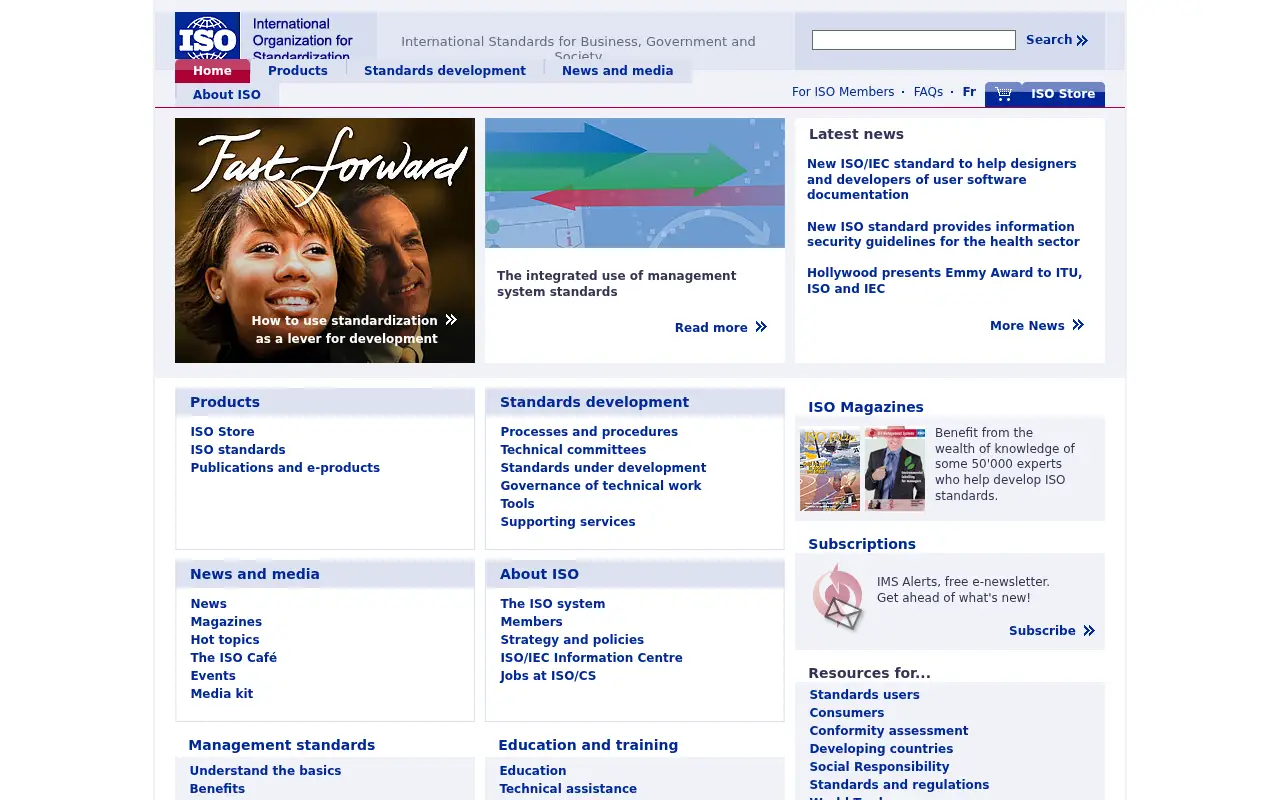The width and height of the screenshot is (1280, 800).
Task: Open the Hot topics link
Action: [225, 640]
